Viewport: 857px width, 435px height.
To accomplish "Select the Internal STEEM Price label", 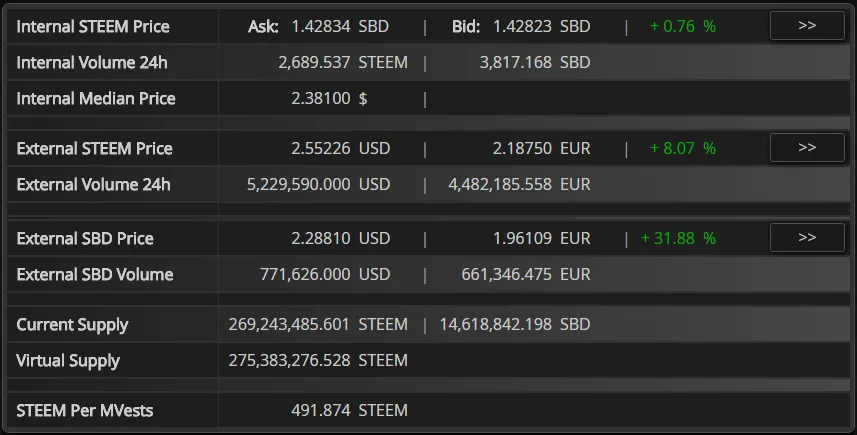I will (x=93, y=27).
